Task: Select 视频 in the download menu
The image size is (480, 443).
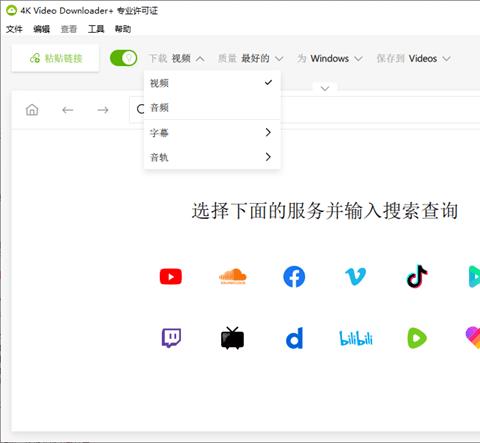Action: tap(212, 83)
